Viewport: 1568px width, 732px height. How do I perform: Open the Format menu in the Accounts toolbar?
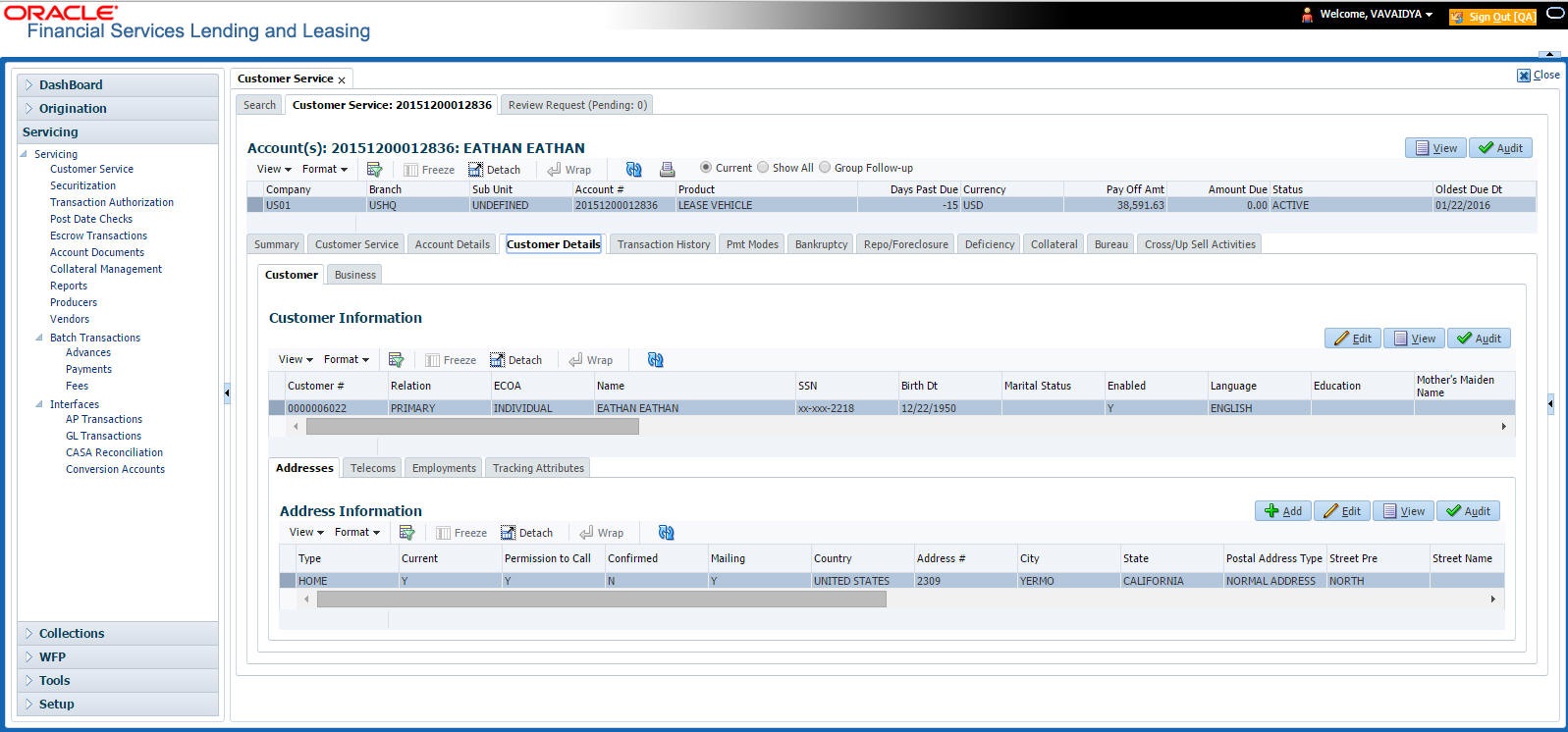tap(324, 169)
